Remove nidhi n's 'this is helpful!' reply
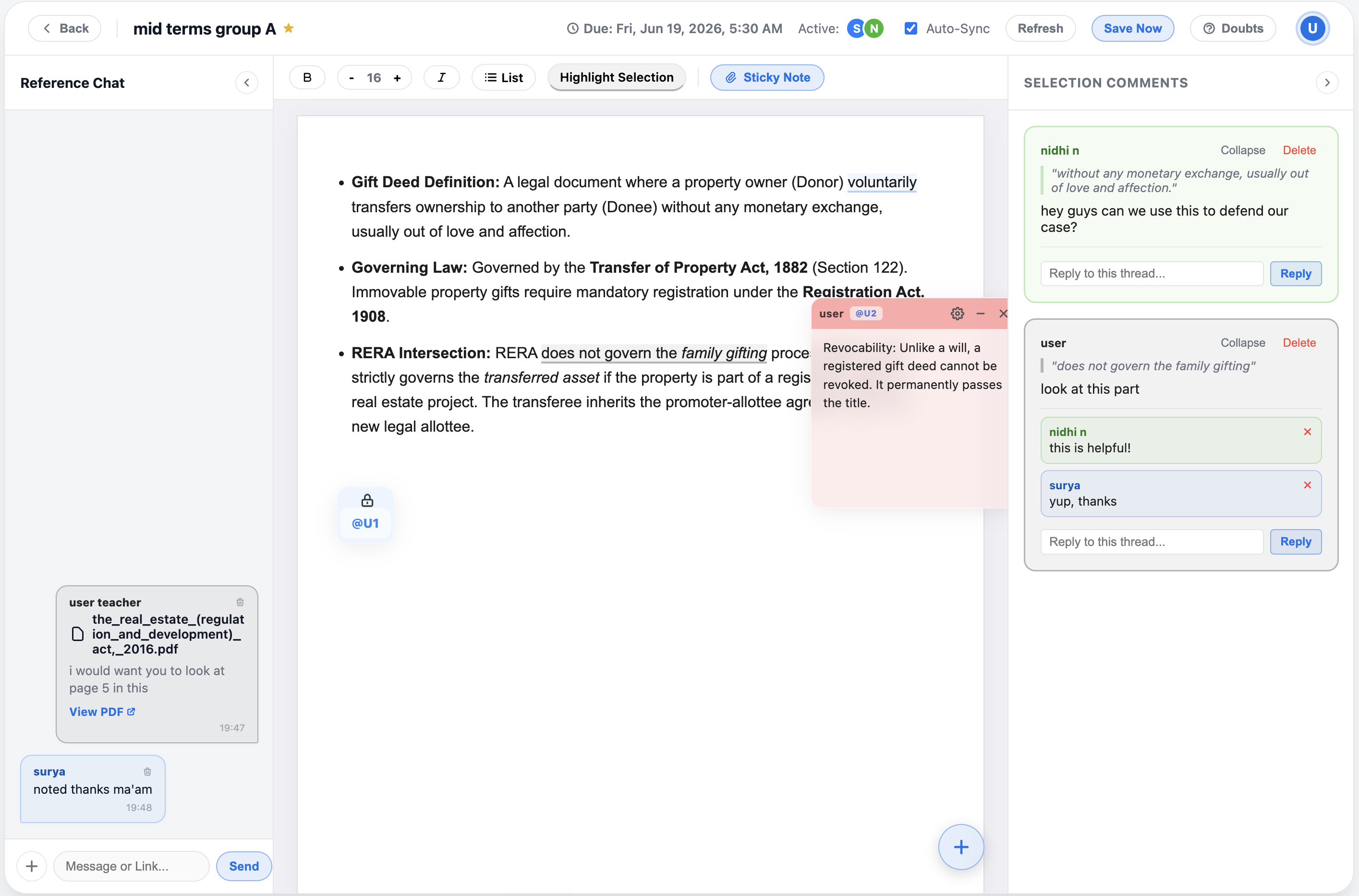Screen dimensions: 1359x896 click(x=1307, y=432)
